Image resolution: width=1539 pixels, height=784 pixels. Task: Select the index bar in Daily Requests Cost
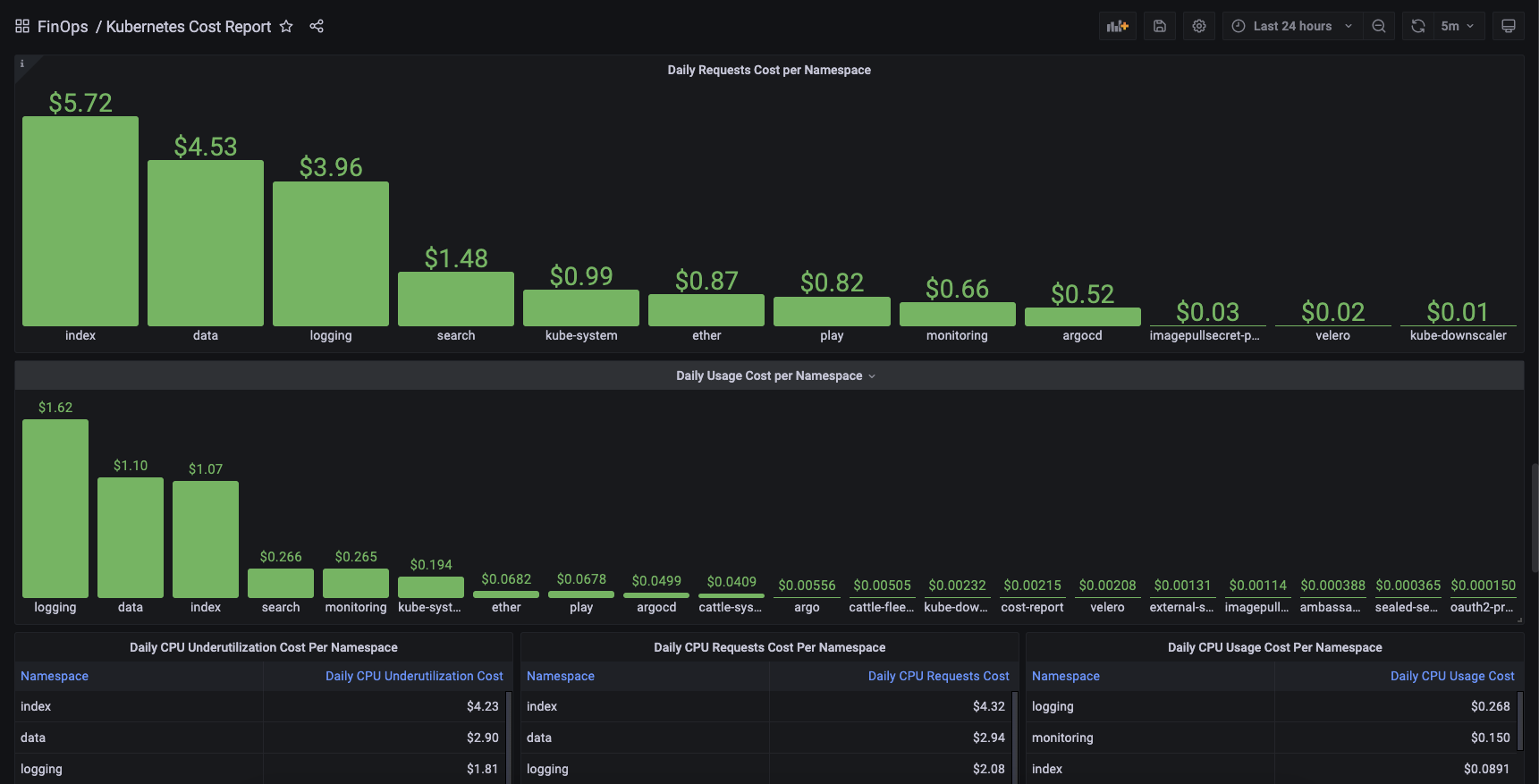[x=80, y=221]
